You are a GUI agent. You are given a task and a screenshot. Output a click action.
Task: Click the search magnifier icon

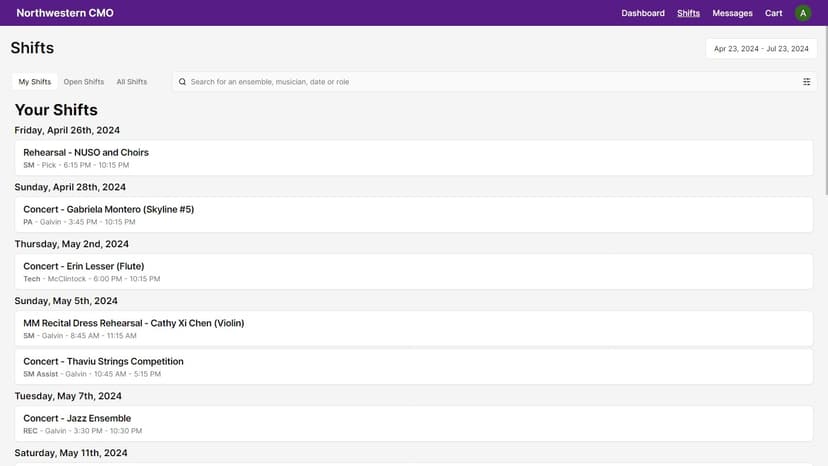(182, 82)
